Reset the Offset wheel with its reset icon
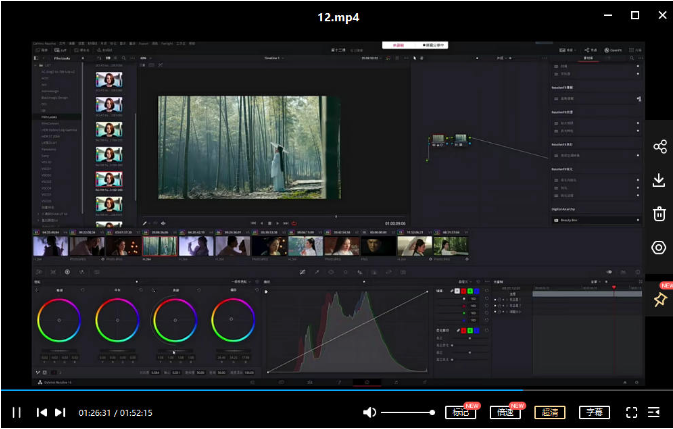 257,290
